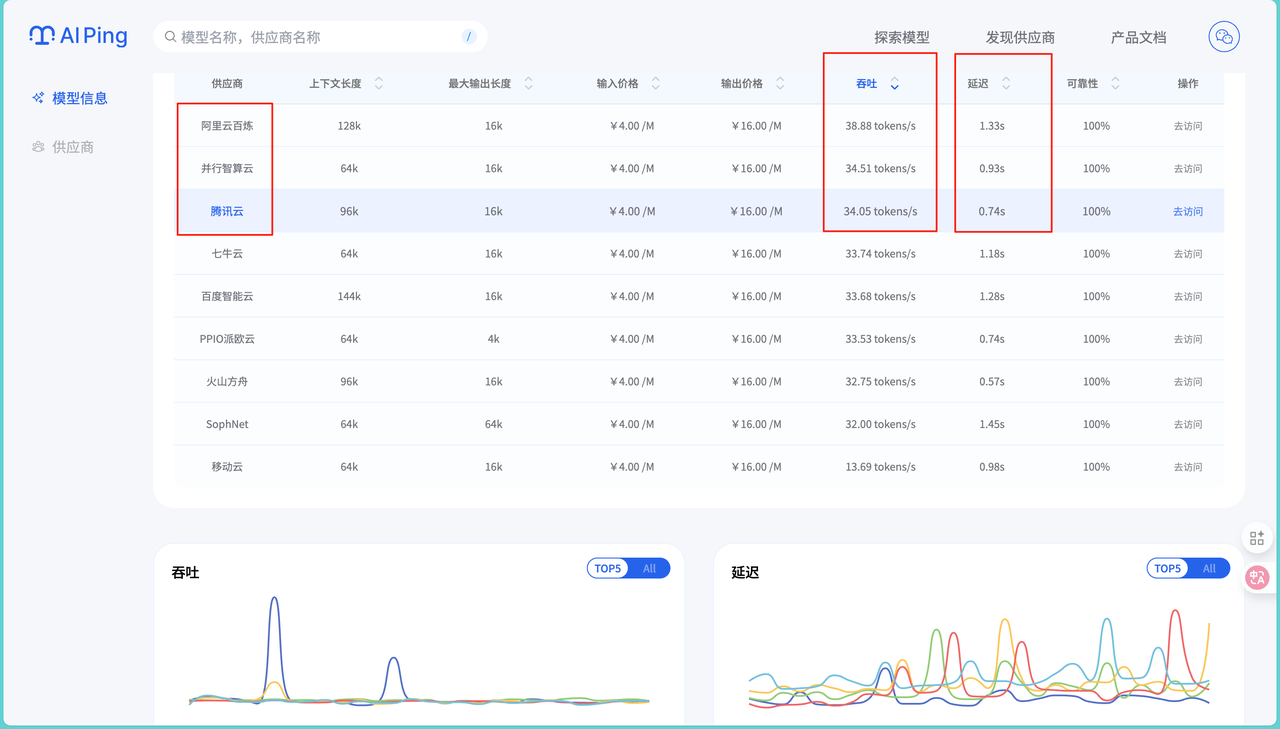Sort table by 最大输出长度 arrows
The height and width of the screenshot is (729, 1280).
tap(528, 84)
